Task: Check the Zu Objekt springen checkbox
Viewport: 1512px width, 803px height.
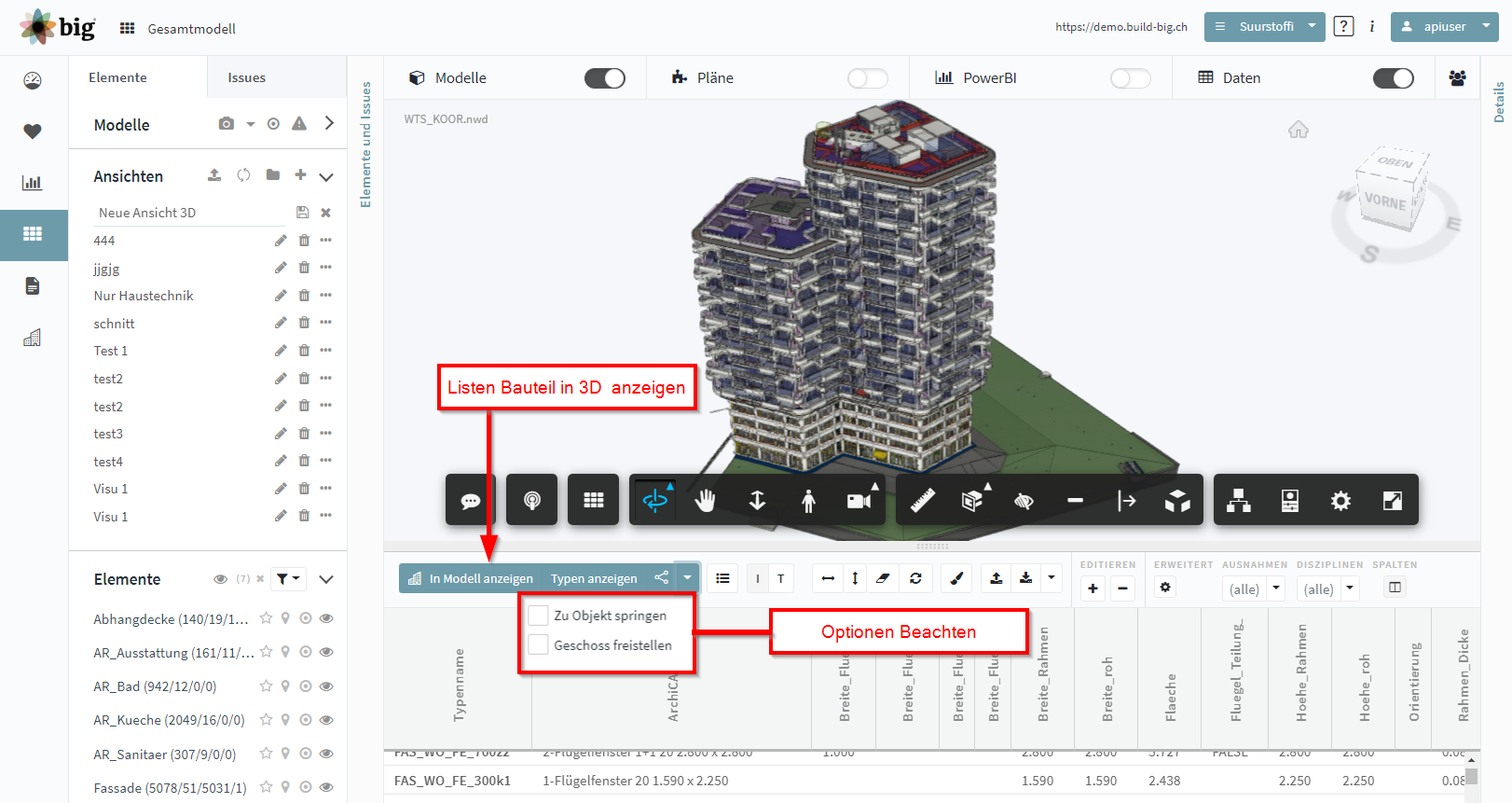Action: tap(538, 616)
